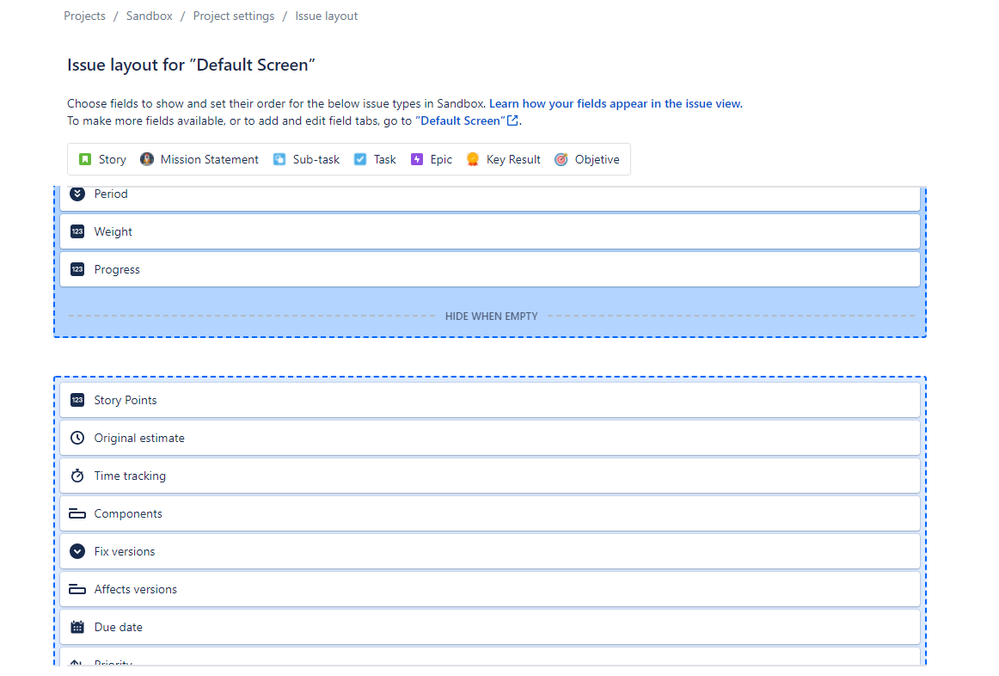This screenshot has width=999, height=676.
Task: Click the Story Points number icon
Action: 77,400
